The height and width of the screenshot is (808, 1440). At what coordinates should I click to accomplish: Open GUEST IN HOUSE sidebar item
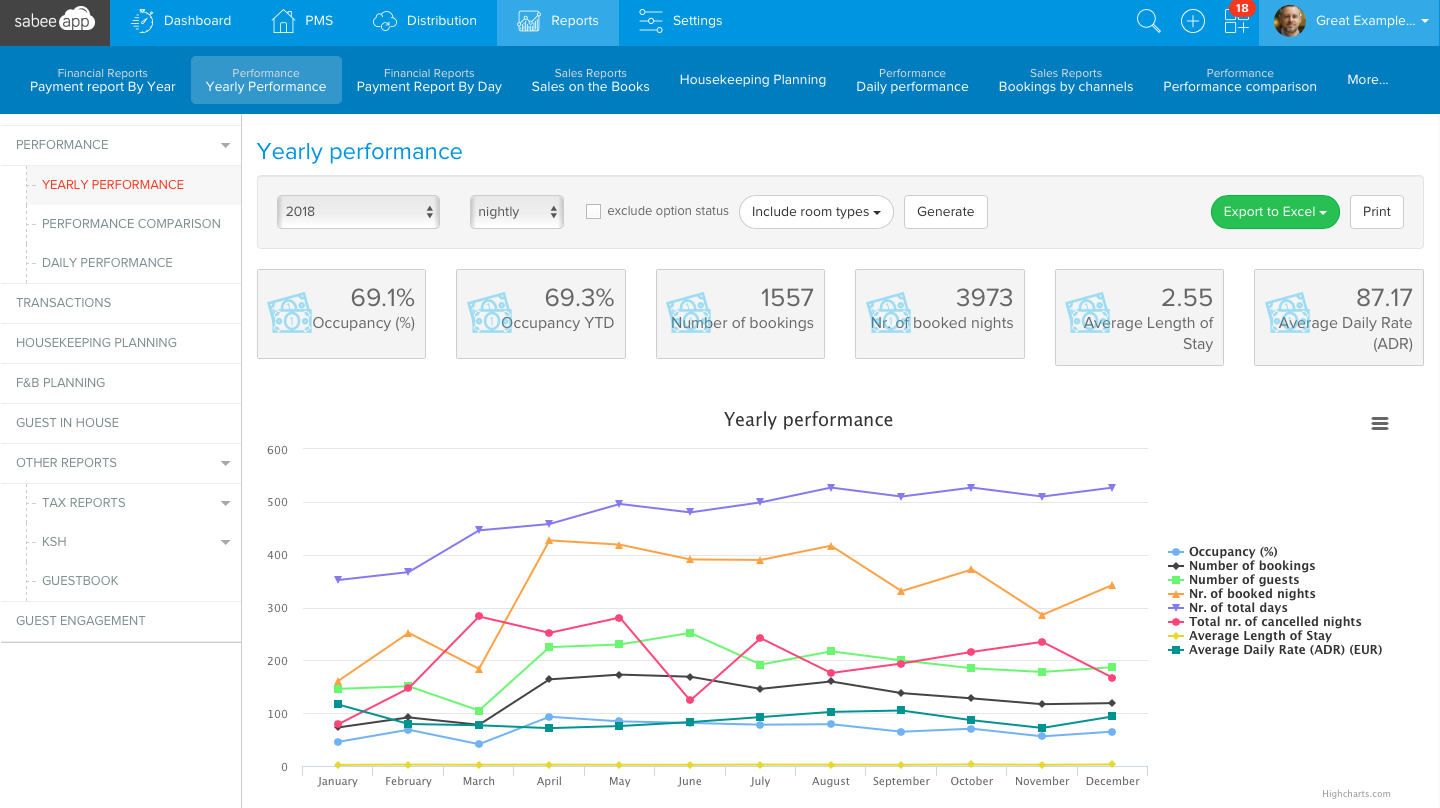point(121,423)
